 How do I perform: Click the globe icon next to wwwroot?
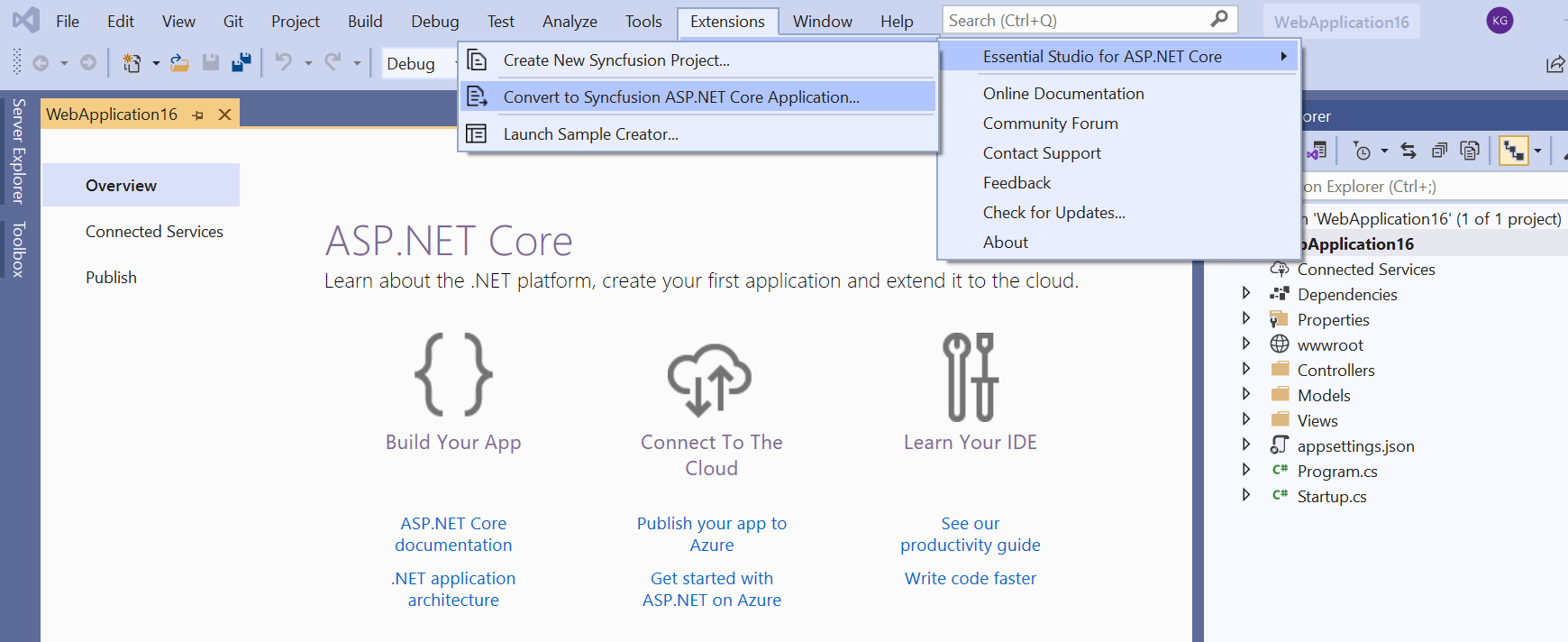point(1280,344)
